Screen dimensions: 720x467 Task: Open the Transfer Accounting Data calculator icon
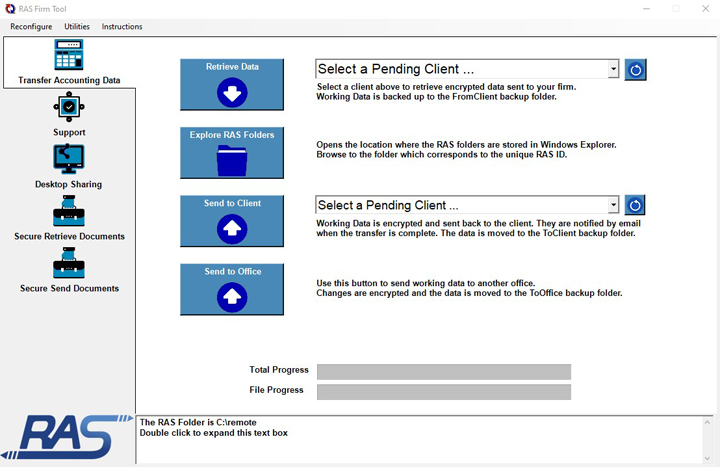click(x=69, y=55)
